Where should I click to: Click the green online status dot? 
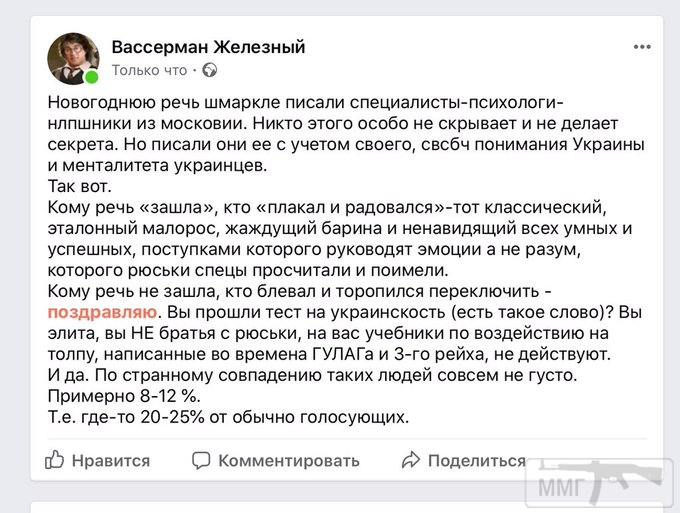(92, 77)
